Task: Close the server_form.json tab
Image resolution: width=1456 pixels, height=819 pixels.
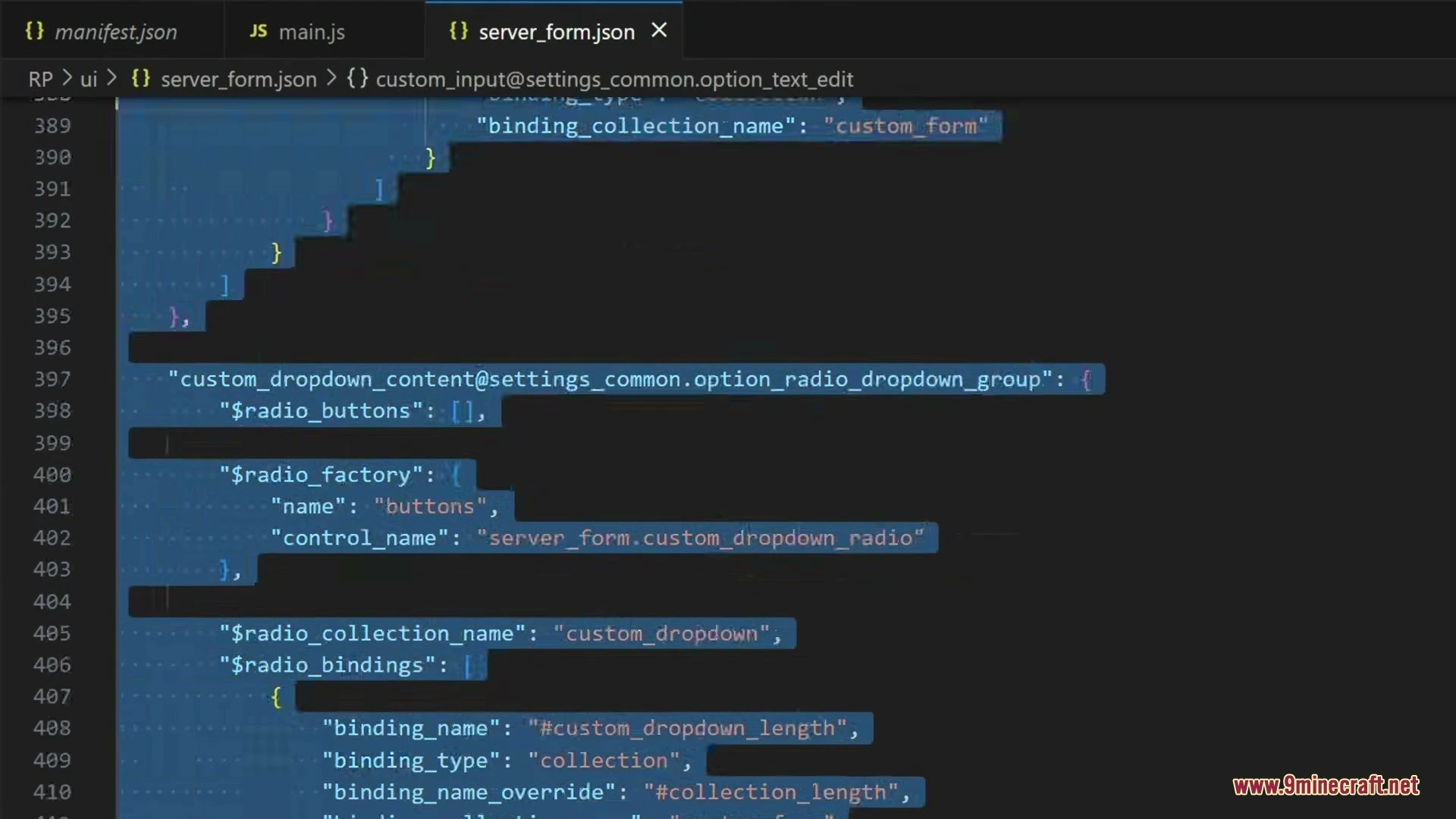Action: click(x=659, y=30)
